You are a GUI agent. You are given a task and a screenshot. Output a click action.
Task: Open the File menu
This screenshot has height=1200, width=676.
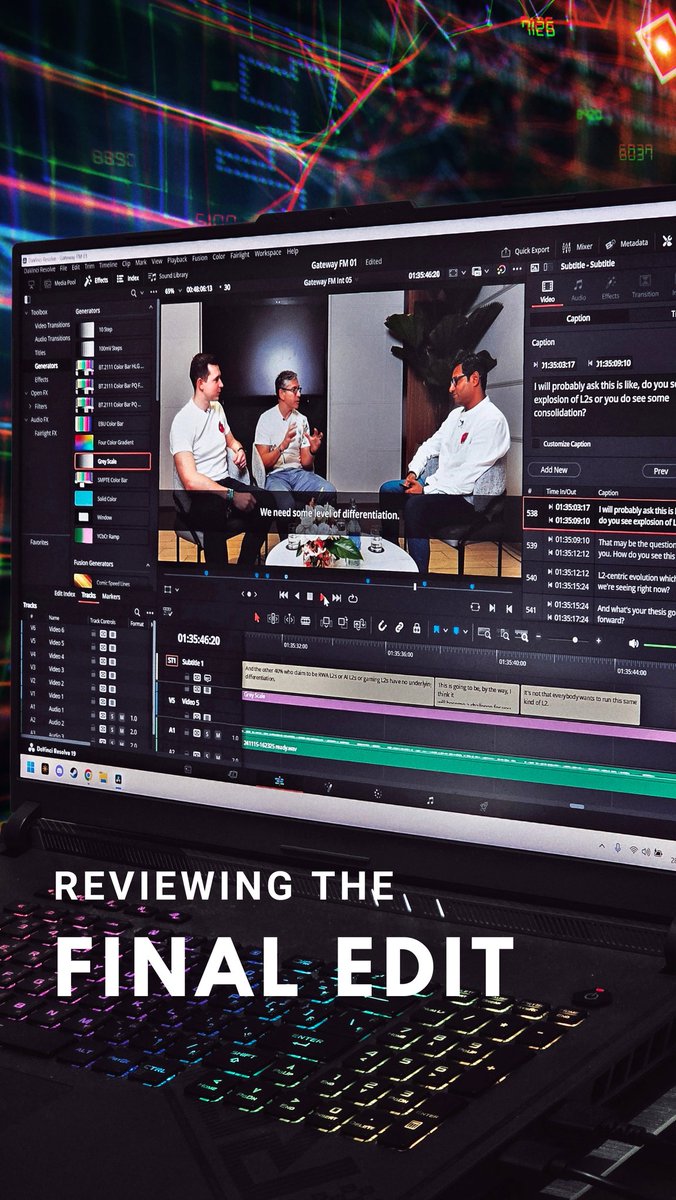coord(63,268)
